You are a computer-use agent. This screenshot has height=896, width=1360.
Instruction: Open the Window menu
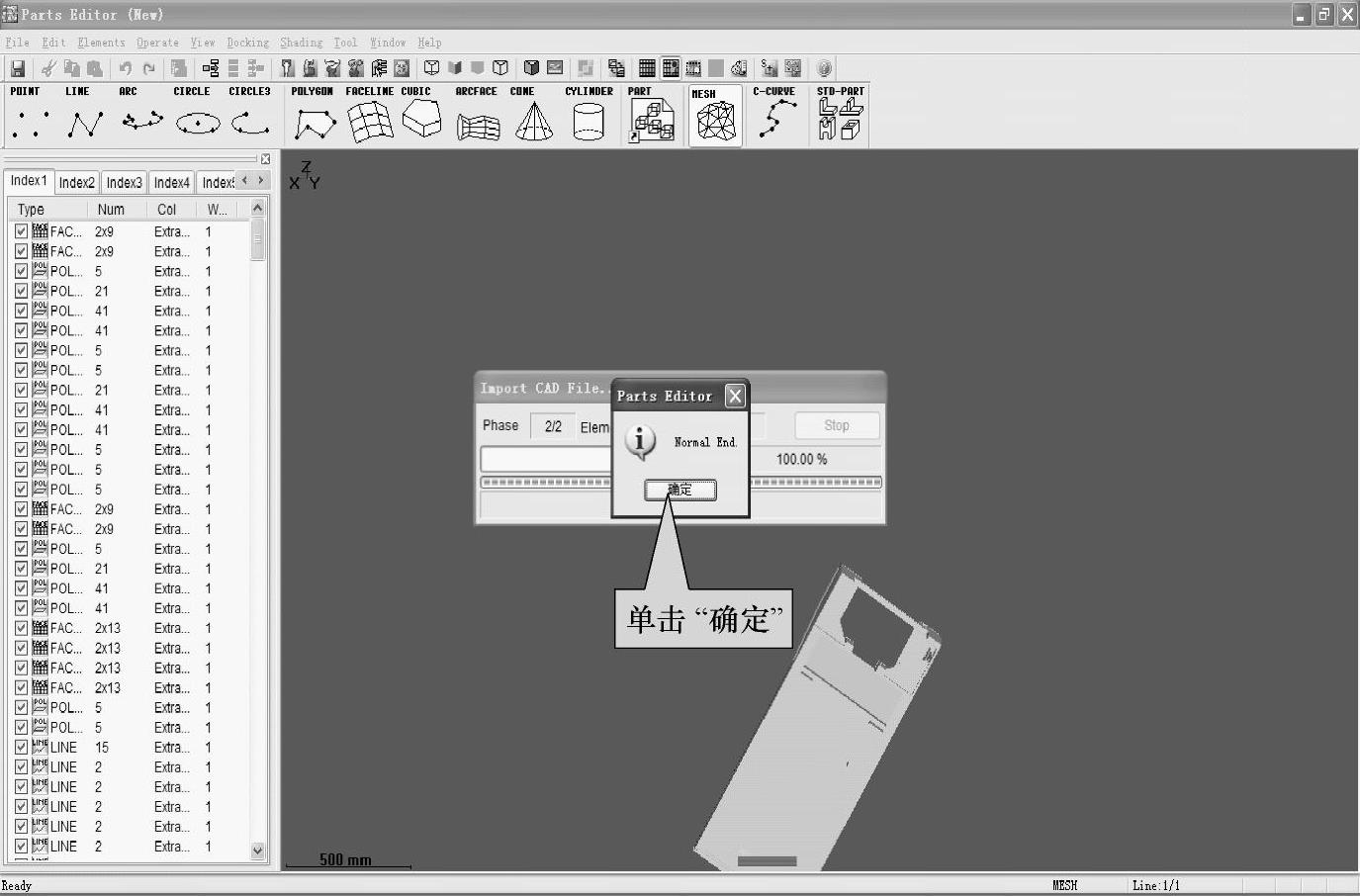point(388,43)
